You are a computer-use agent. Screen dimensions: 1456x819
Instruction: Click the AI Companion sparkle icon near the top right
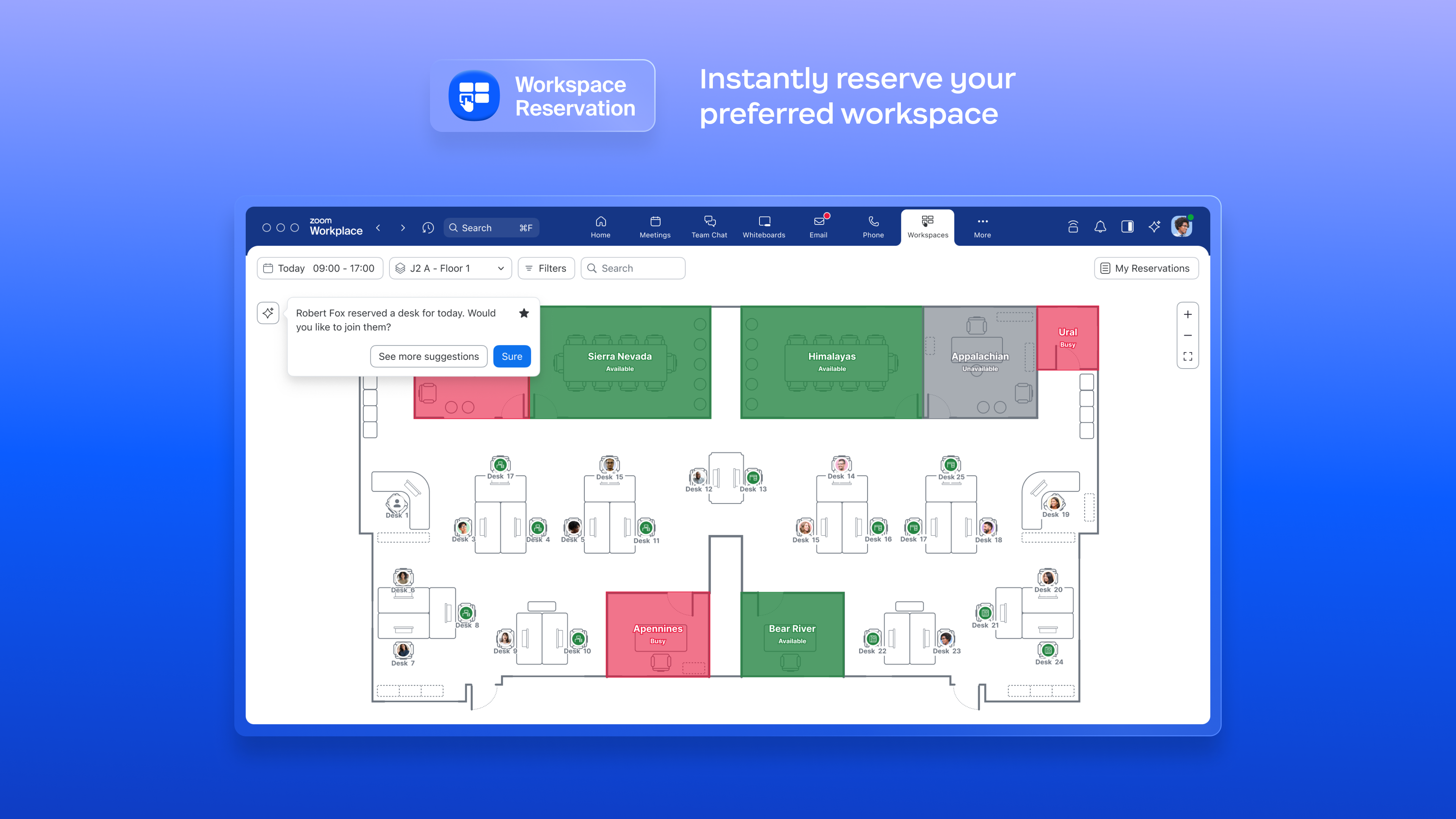[1153, 227]
